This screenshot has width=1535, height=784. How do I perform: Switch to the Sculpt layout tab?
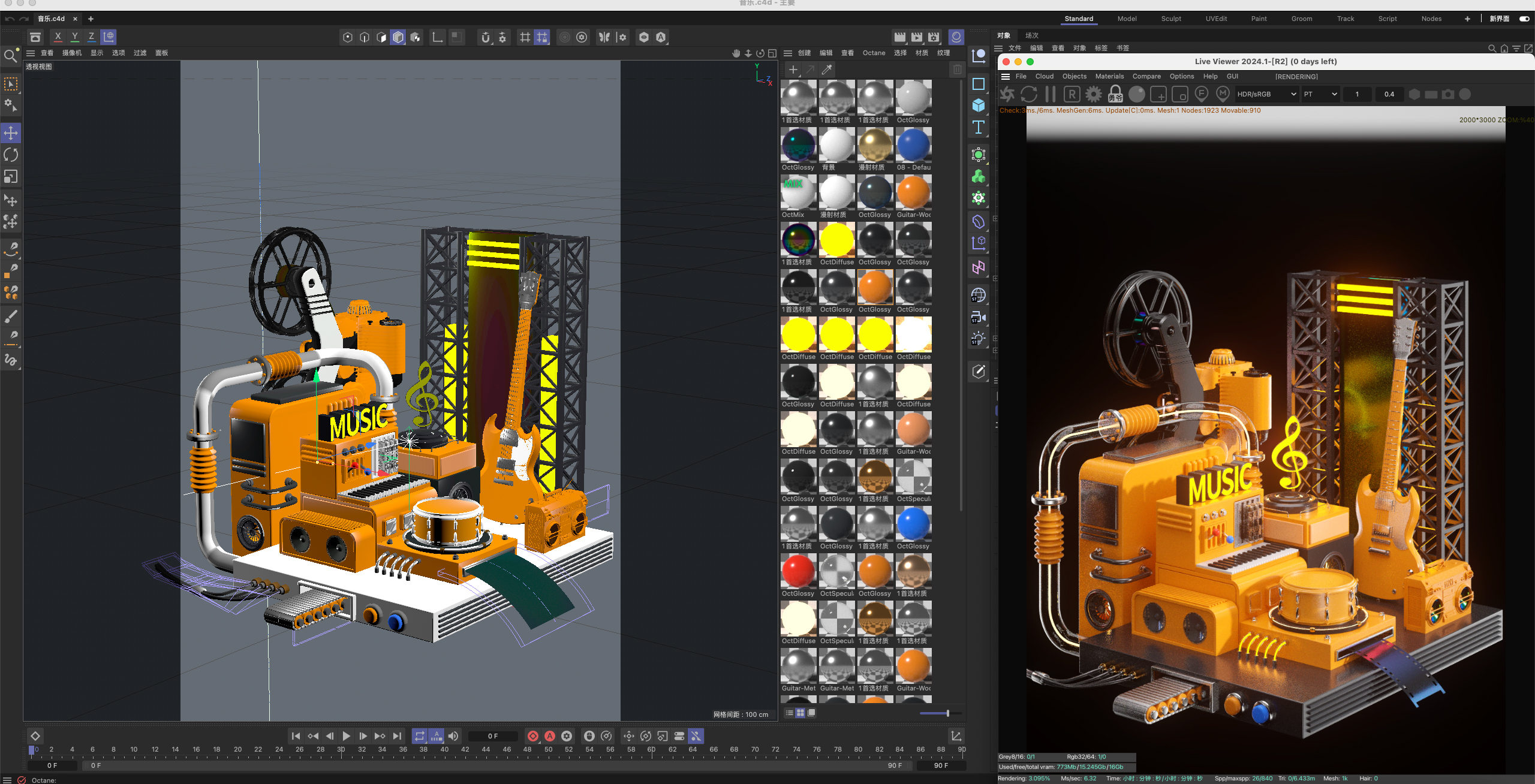[x=1170, y=19]
